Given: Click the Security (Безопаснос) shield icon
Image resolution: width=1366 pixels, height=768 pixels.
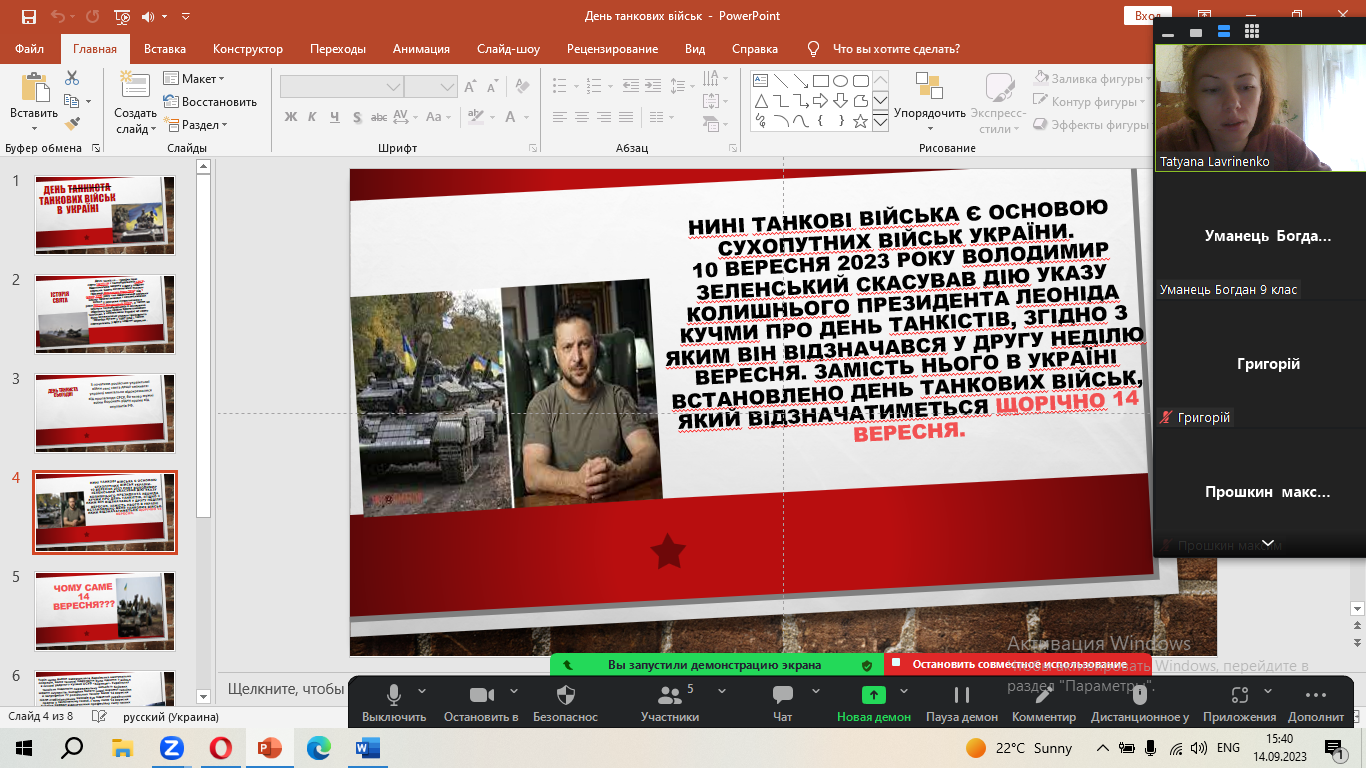Looking at the screenshot, I should click(x=565, y=695).
